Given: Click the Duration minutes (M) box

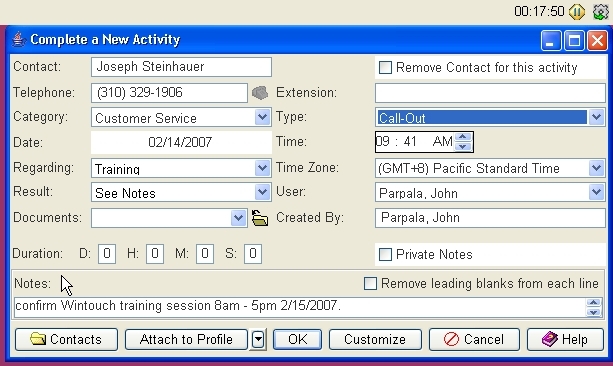Looking at the screenshot, I should 205,254.
